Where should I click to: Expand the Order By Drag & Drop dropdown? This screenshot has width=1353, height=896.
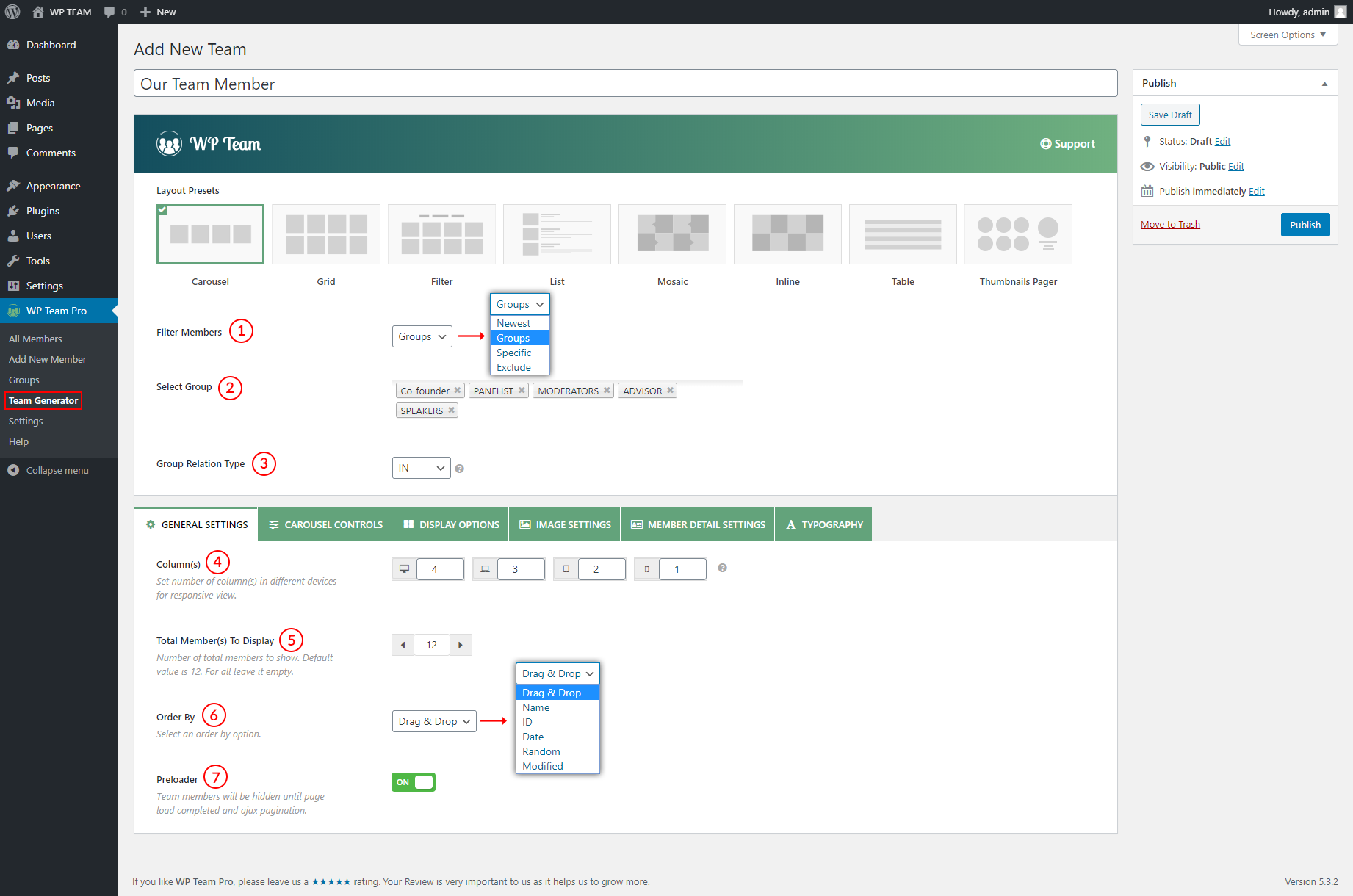[x=433, y=721]
